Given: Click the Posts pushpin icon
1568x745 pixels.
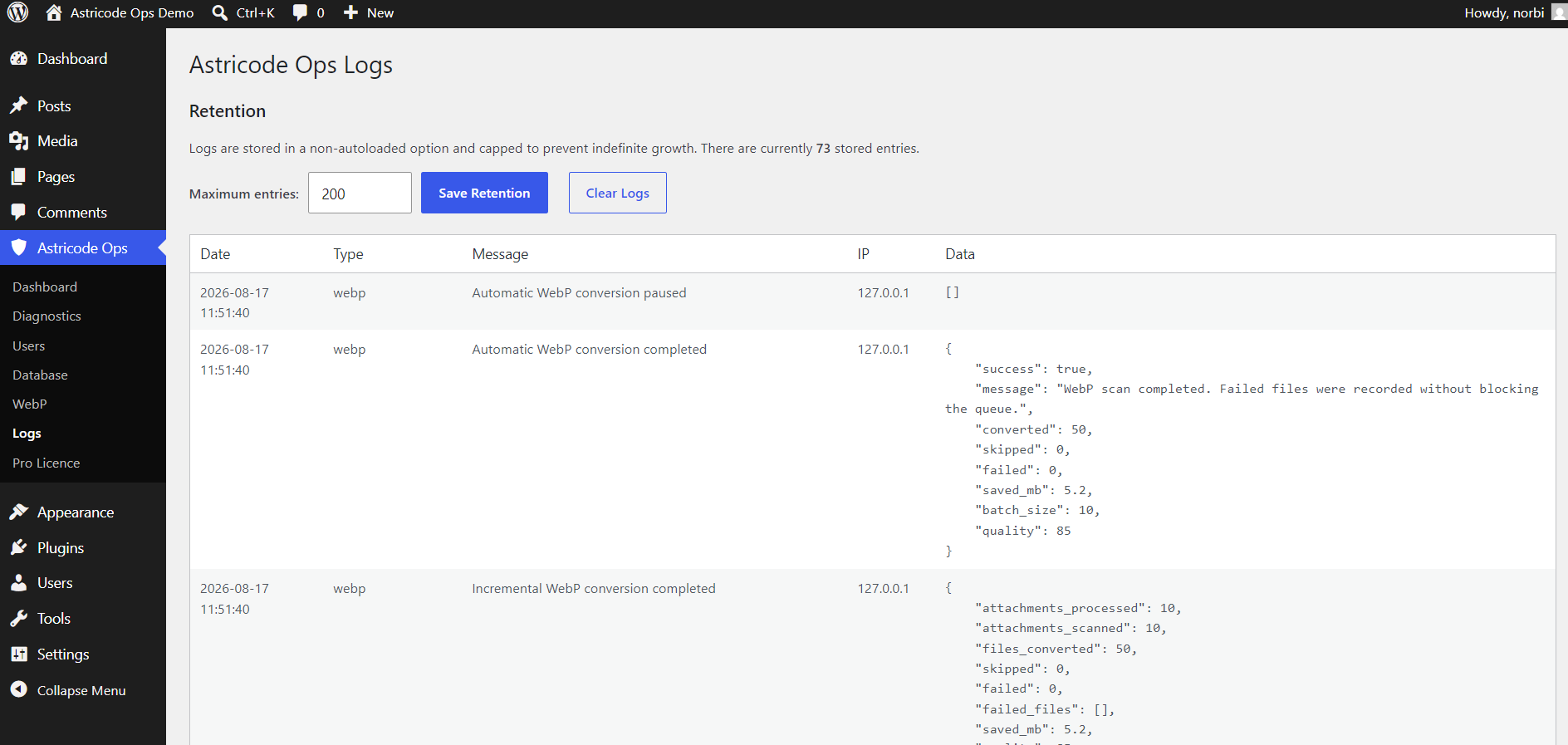Looking at the screenshot, I should click(18, 105).
